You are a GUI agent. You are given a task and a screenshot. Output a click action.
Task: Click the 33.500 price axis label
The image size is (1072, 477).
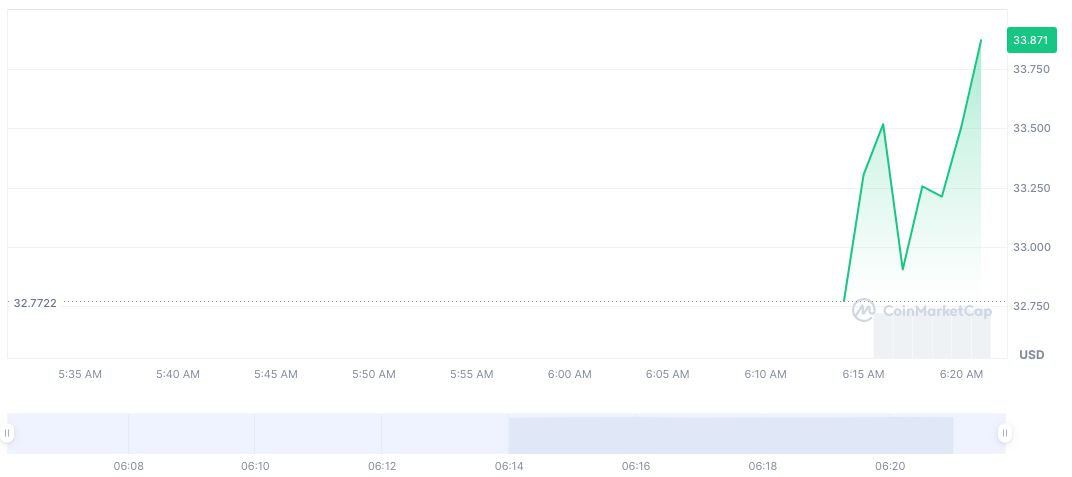point(1031,129)
